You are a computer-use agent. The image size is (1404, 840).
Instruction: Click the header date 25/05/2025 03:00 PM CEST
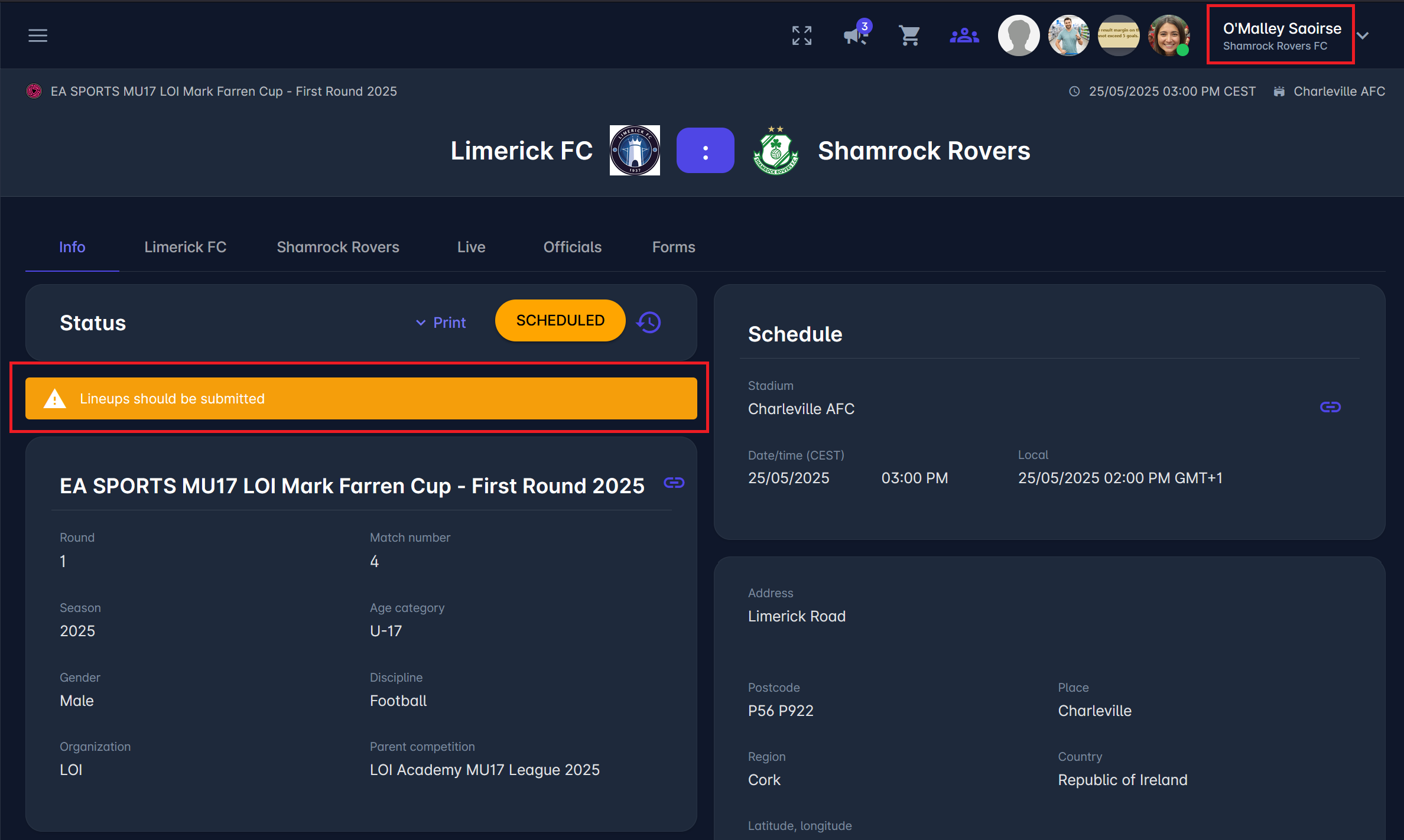click(1172, 92)
